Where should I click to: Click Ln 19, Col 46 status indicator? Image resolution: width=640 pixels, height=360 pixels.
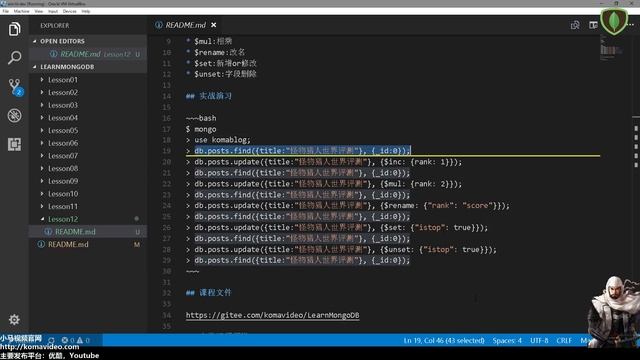click(444, 340)
